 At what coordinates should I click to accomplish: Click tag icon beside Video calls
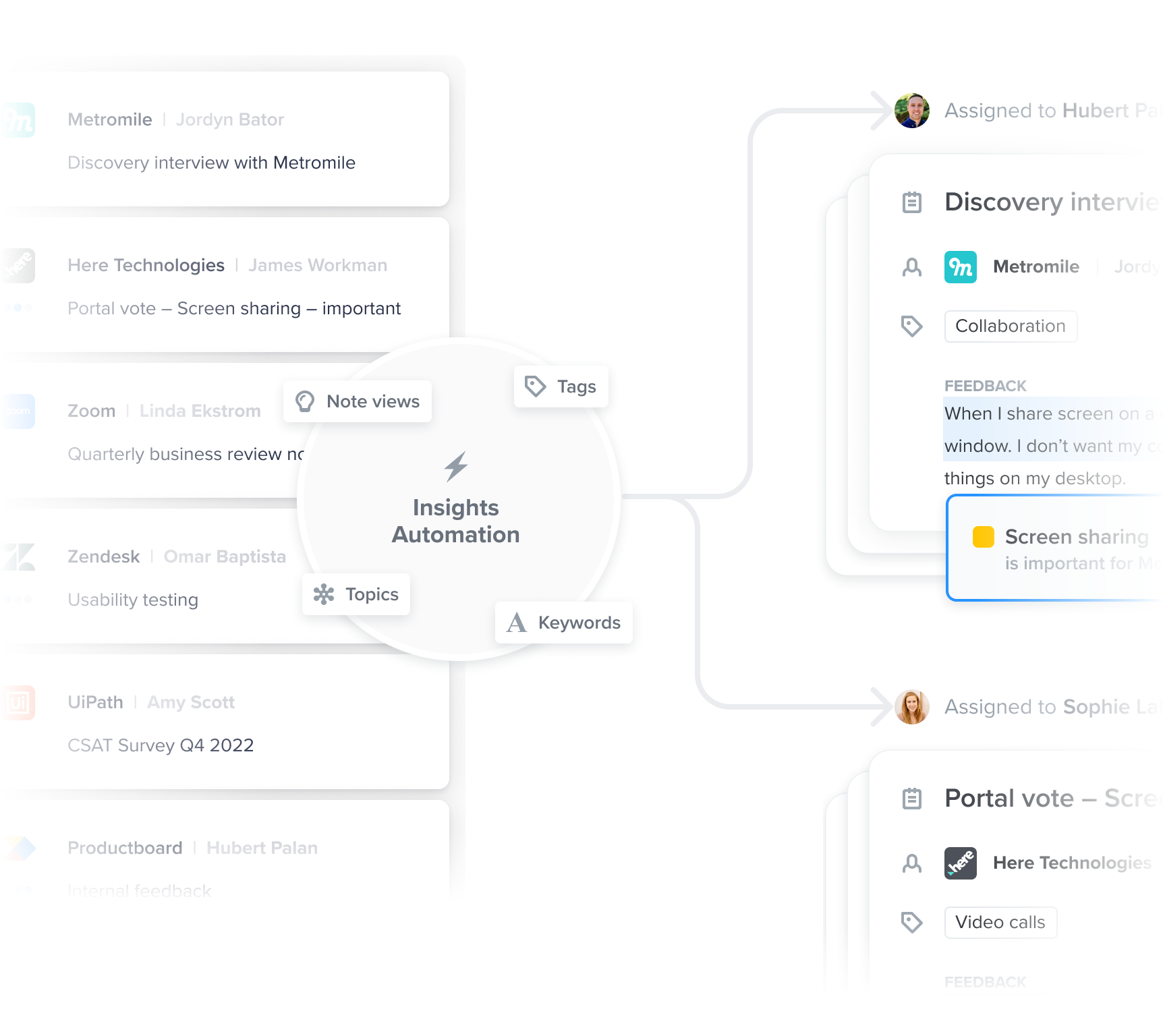coord(912,923)
